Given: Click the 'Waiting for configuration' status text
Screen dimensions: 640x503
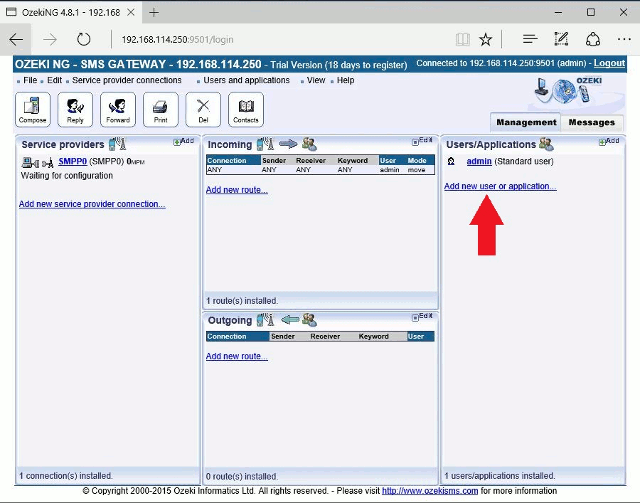Looking at the screenshot, I should (67, 176).
